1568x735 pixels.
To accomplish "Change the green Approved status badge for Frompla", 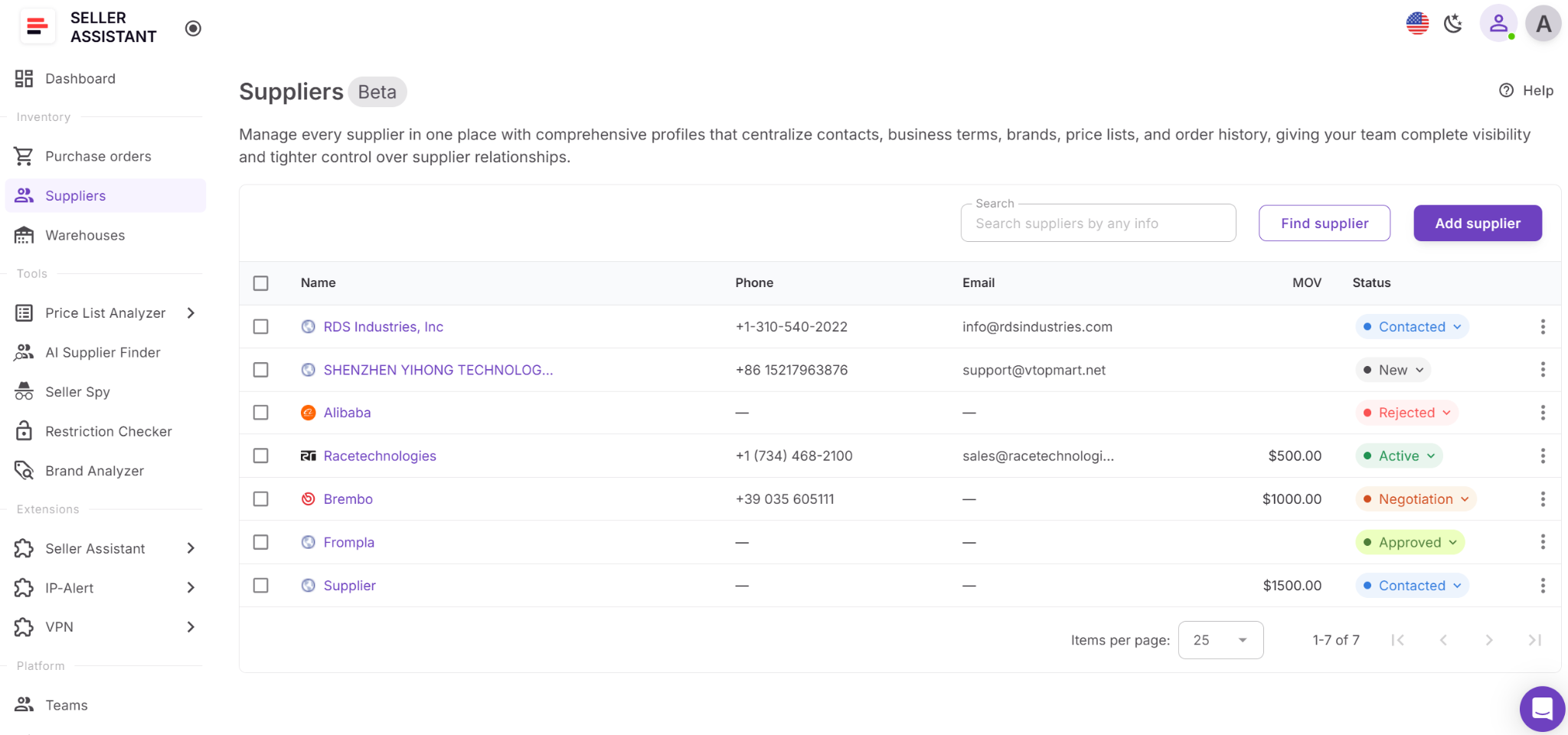I will click(1410, 543).
